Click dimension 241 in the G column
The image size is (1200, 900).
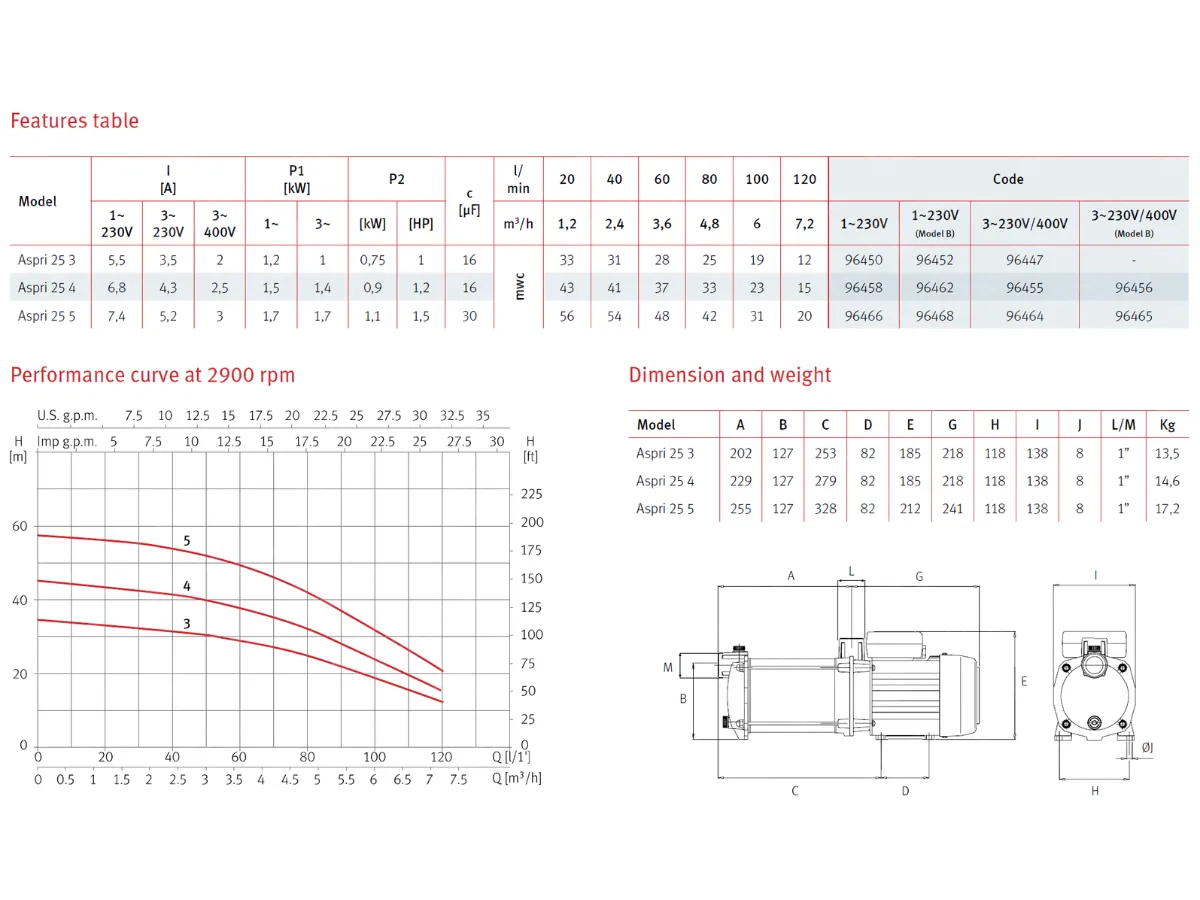953,509
